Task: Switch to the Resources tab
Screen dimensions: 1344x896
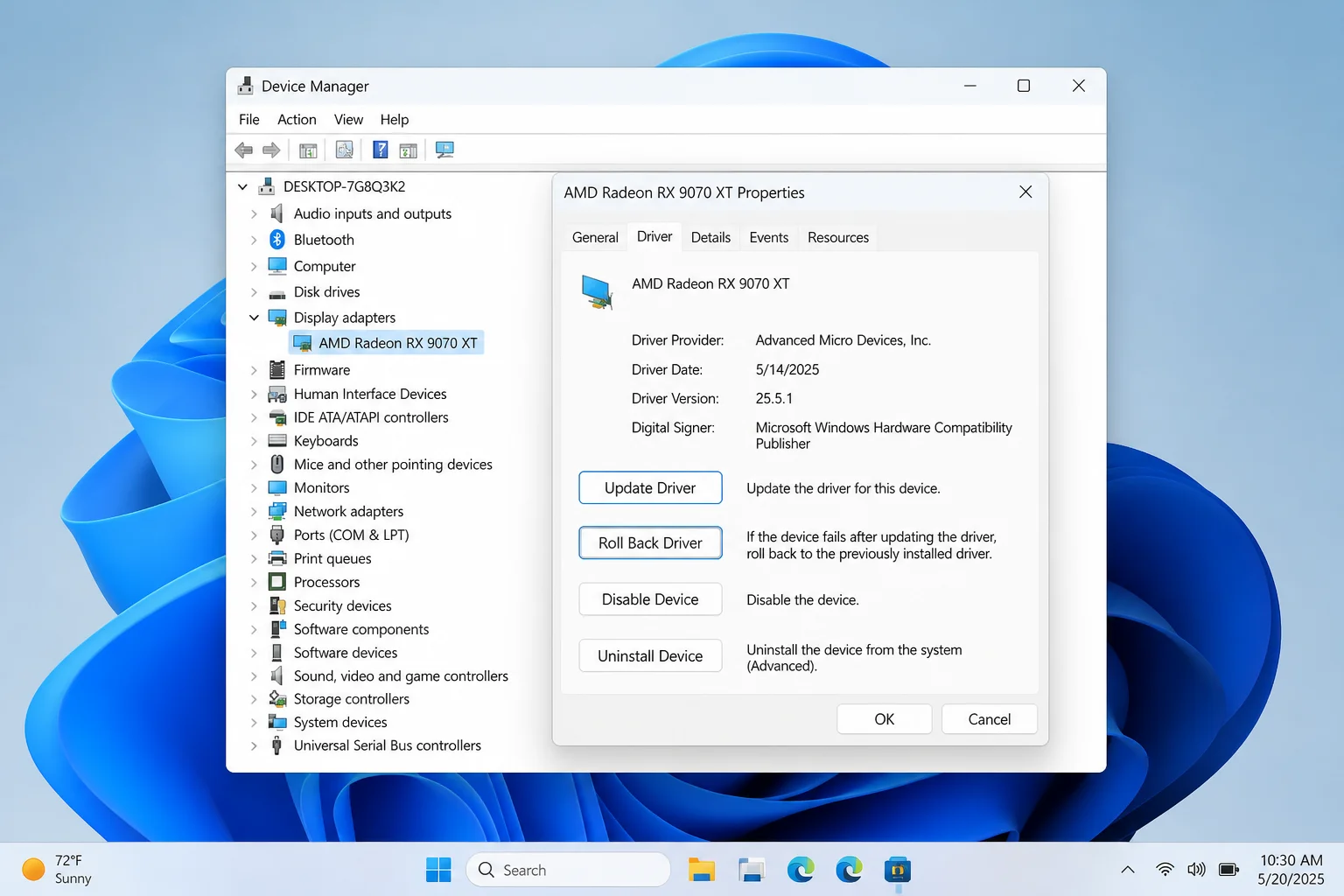Action: pos(838,238)
